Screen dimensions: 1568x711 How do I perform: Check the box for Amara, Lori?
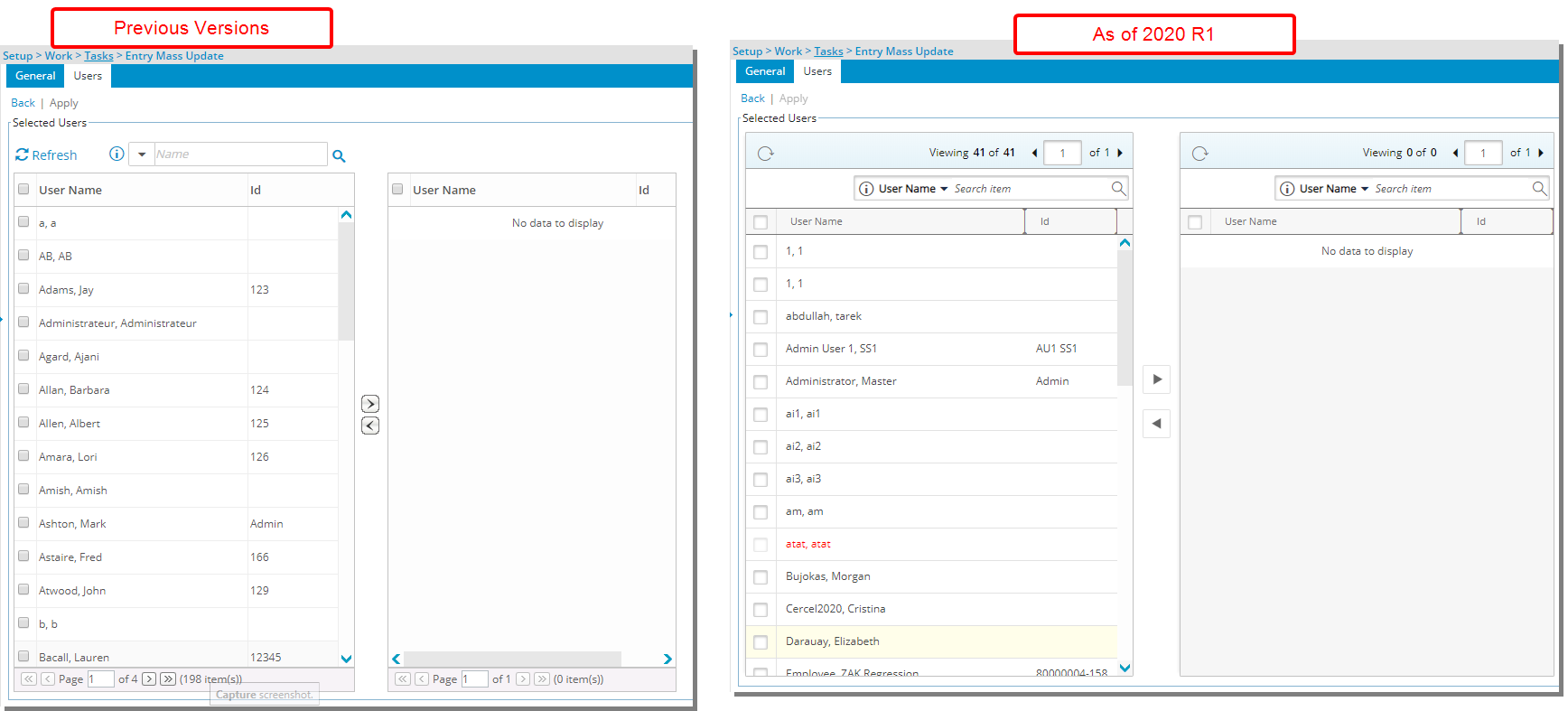[23, 455]
